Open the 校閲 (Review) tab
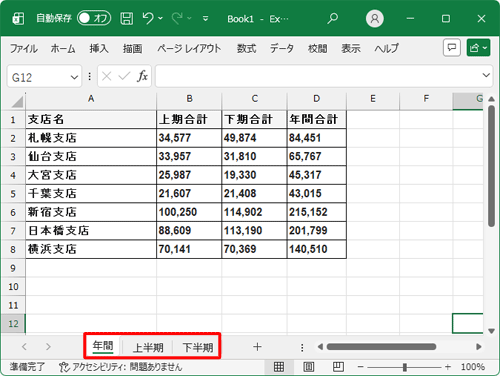The image size is (500, 376). pyautogui.click(x=317, y=49)
